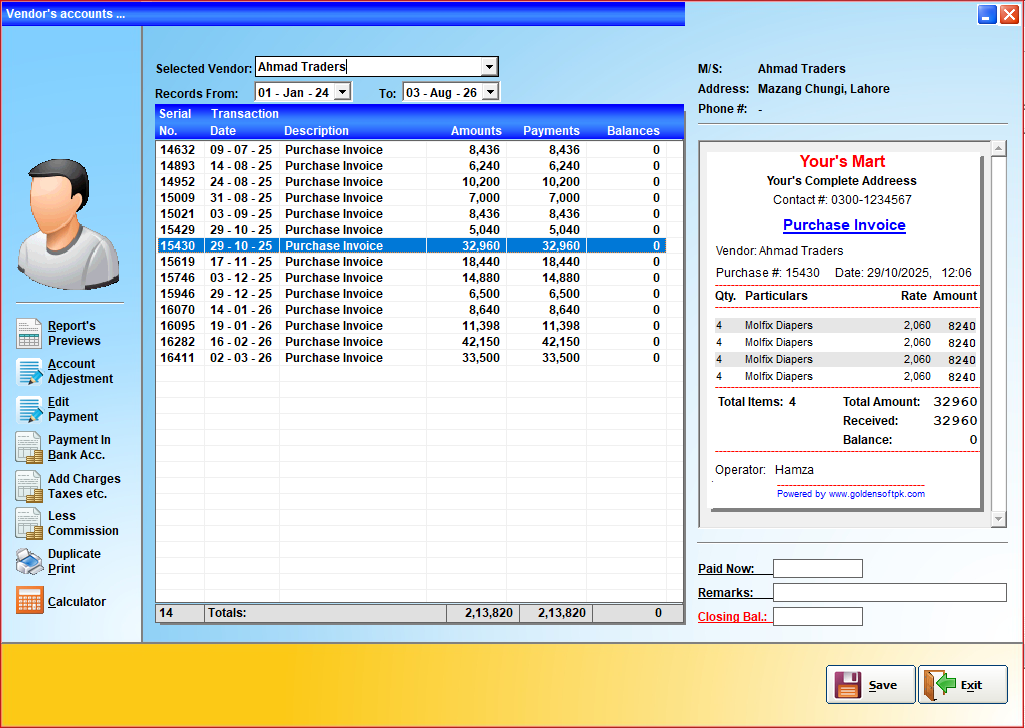
Task: Select row with serial 15009
Action: coord(411,198)
